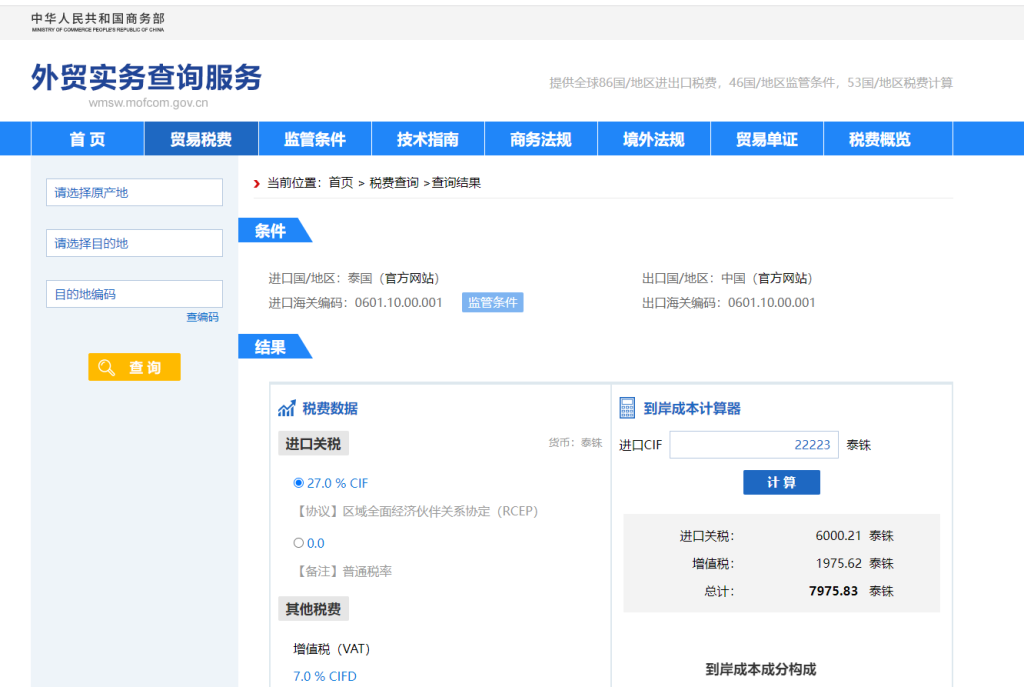Click the red breadcrumb arrow icon

tap(257, 184)
